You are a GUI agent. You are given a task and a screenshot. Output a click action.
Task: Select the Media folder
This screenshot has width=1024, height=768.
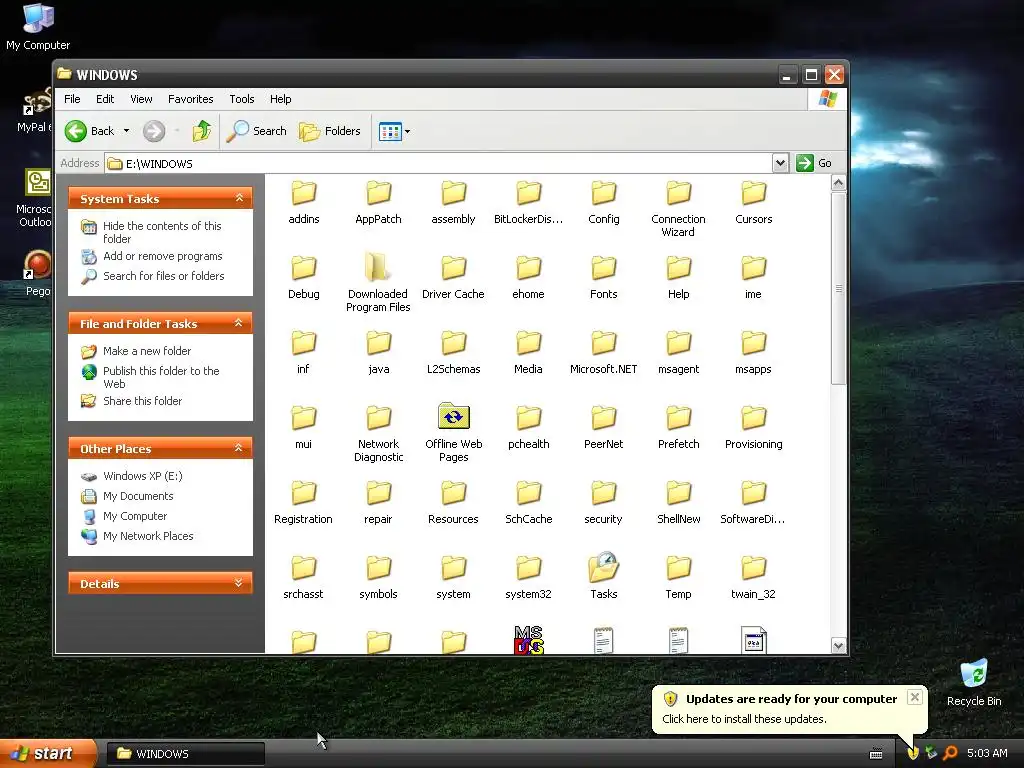point(528,353)
